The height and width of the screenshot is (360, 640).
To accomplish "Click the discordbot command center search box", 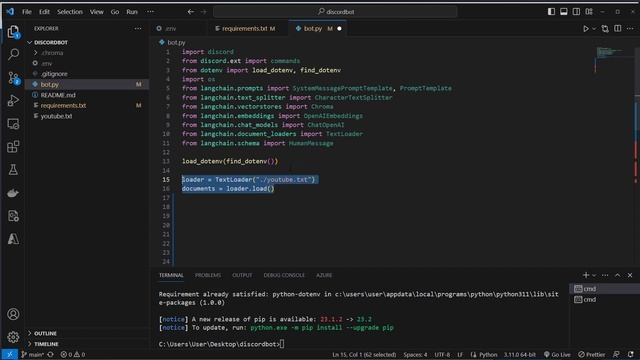I will pyautogui.click(x=335, y=12).
